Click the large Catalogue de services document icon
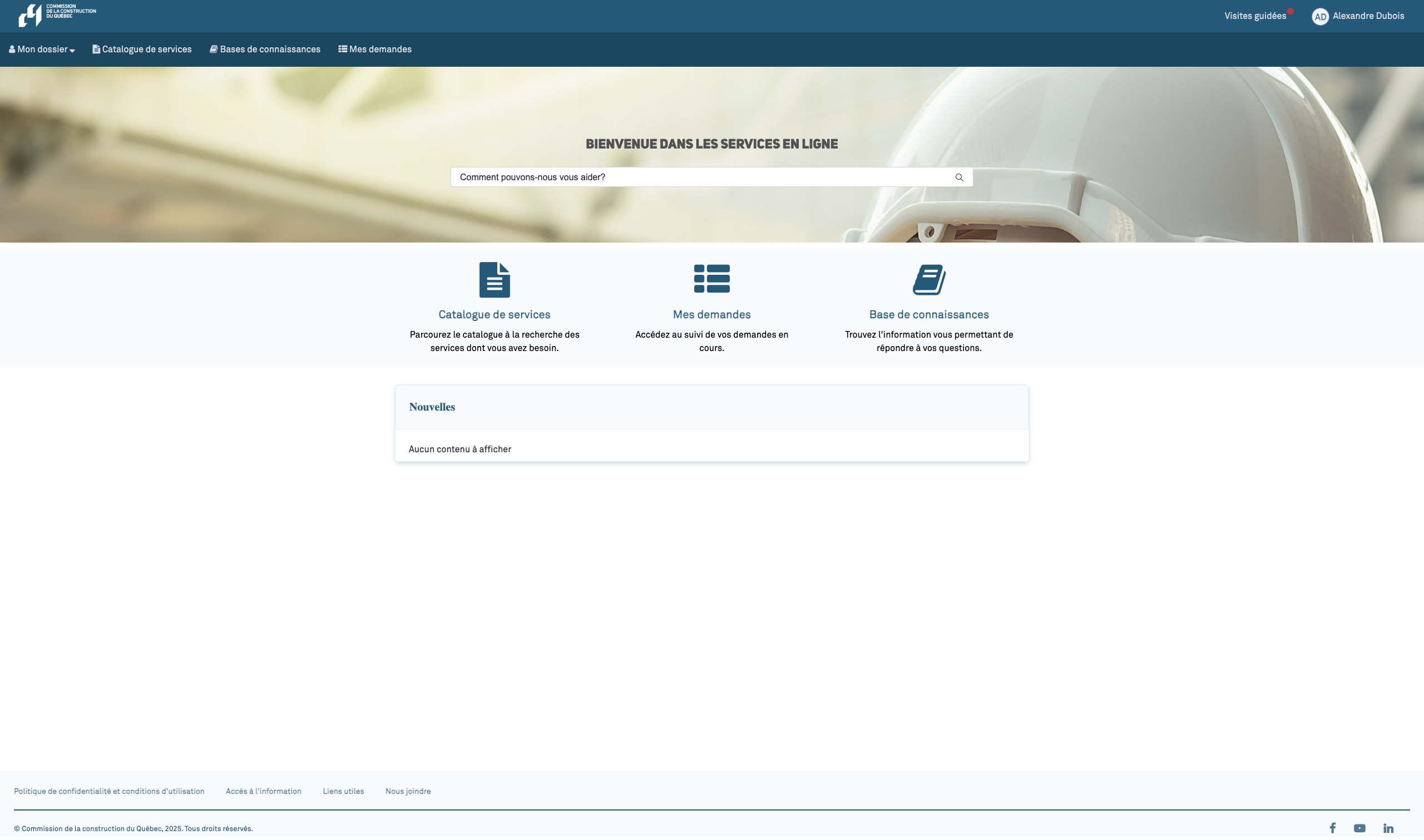Image resolution: width=1424 pixels, height=840 pixels. 494,280
